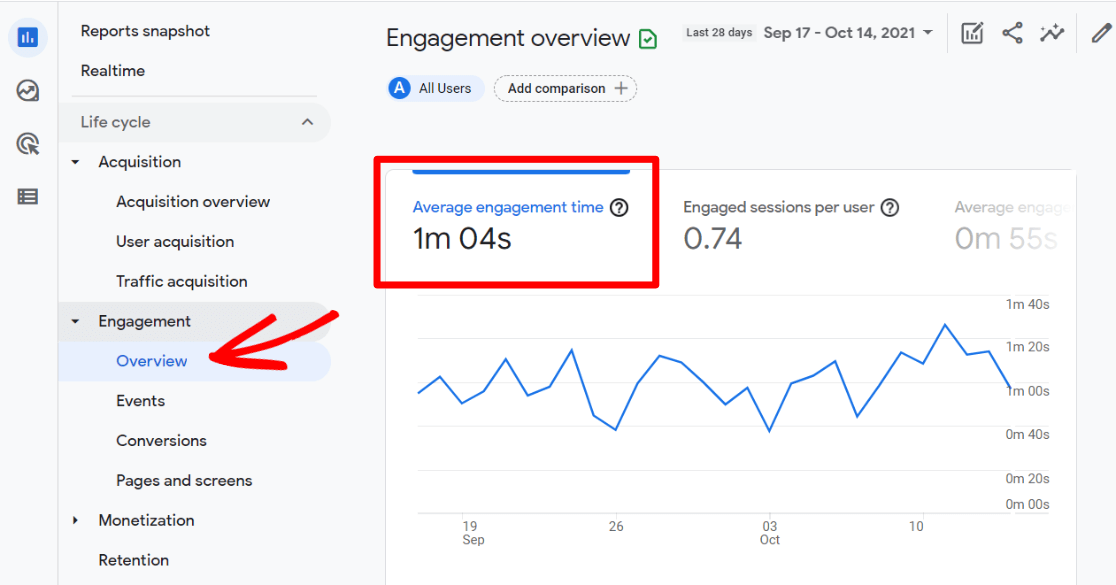Open help for Average engagement time metric
The image size is (1116, 585).
[x=620, y=208]
